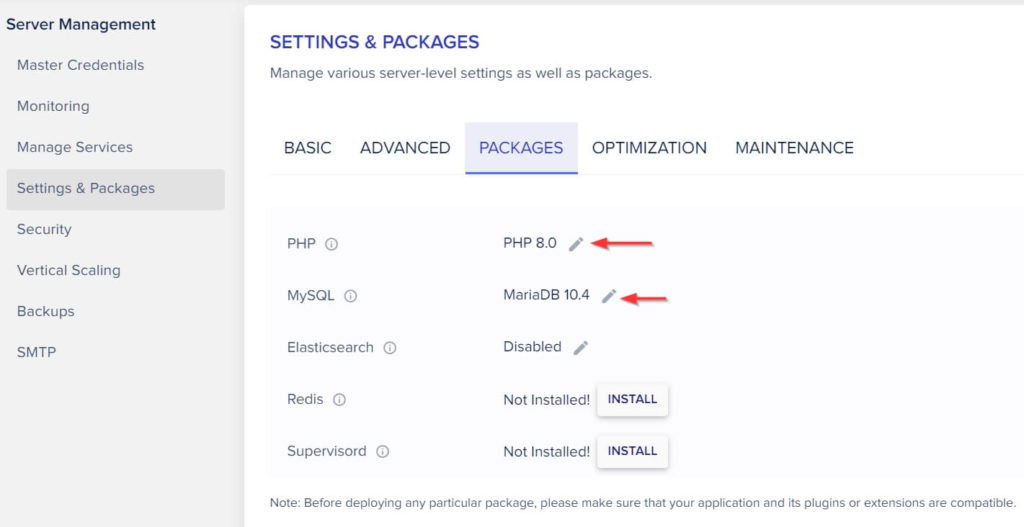The width and height of the screenshot is (1024, 527).
Task: Edit the Elasticsearch Disabled pencil icon
Action: pos(581,347)
